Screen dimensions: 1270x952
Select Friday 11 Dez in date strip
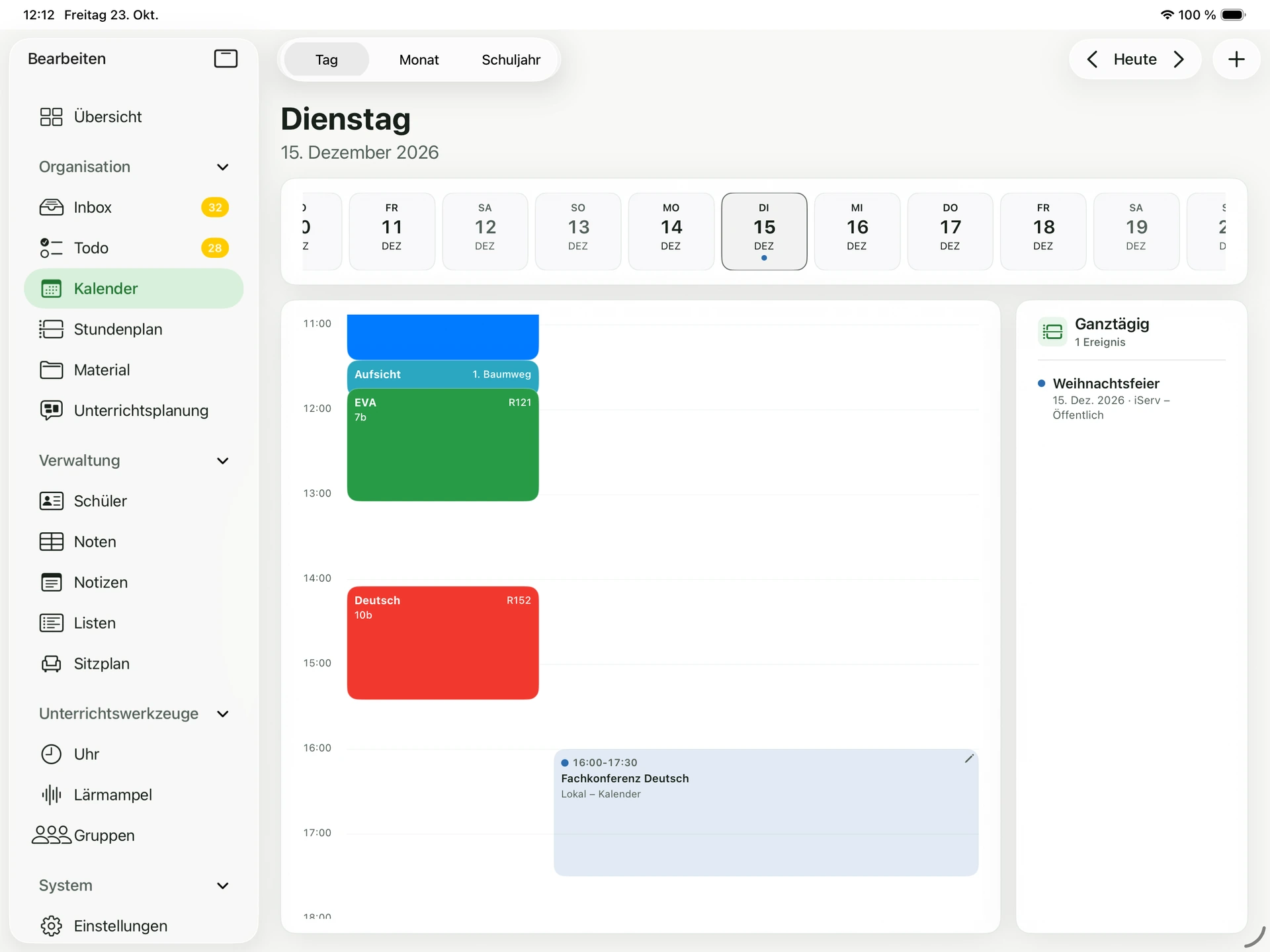[392, 231]
